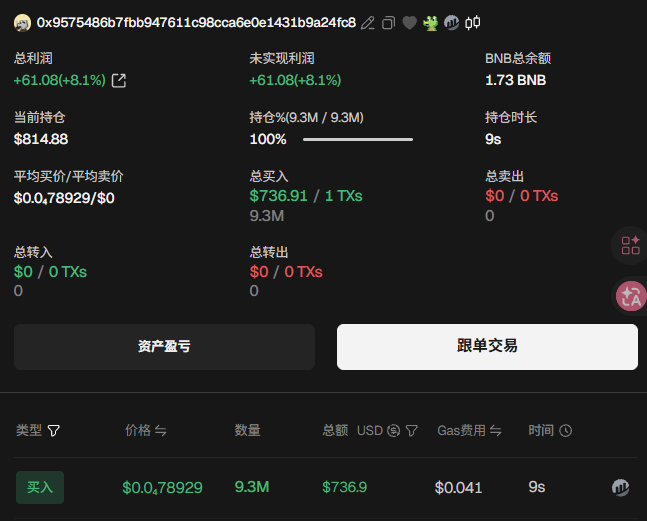The height and width of the screenshot is (521, 647).
Task: Click total sell value $0 / 0 TXs under 总卖出
Action: [522, 196]
